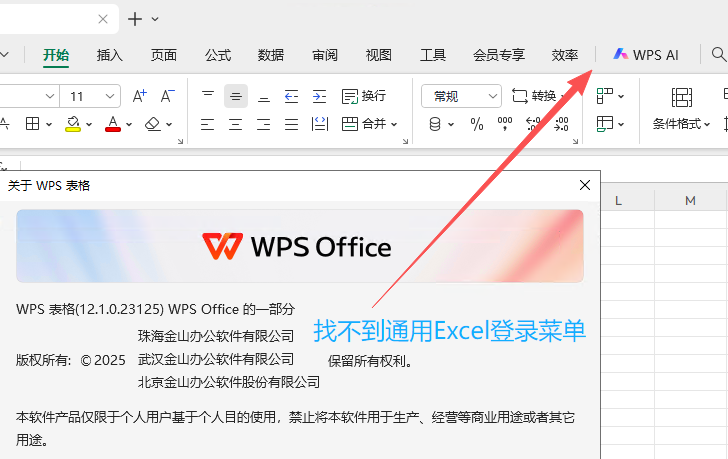Expand the 合并 merge dropdown arrow
Screen dimensions: 728x459
tap(394, 124)
